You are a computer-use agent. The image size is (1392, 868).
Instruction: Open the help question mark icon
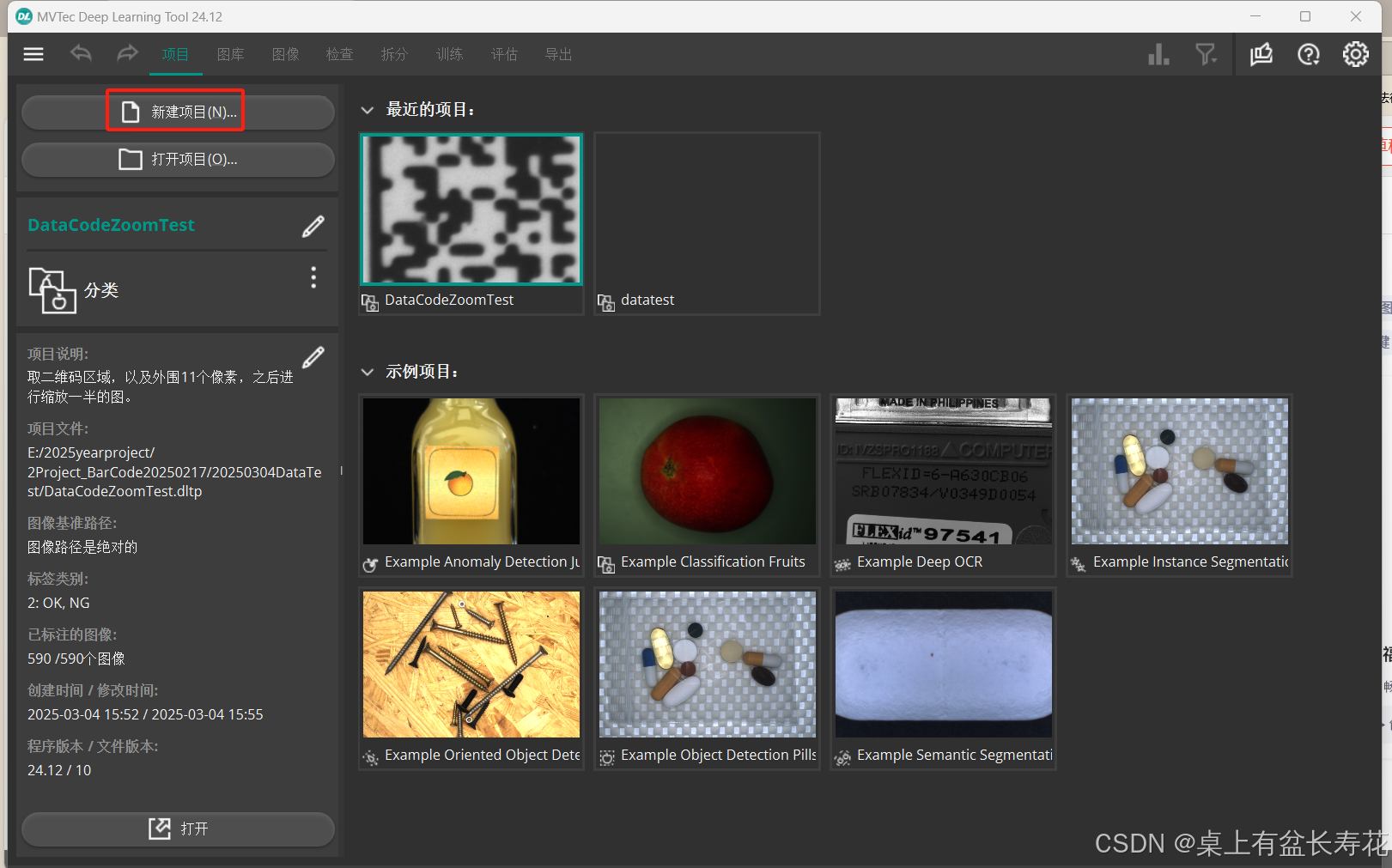[x=1309, y=54]
